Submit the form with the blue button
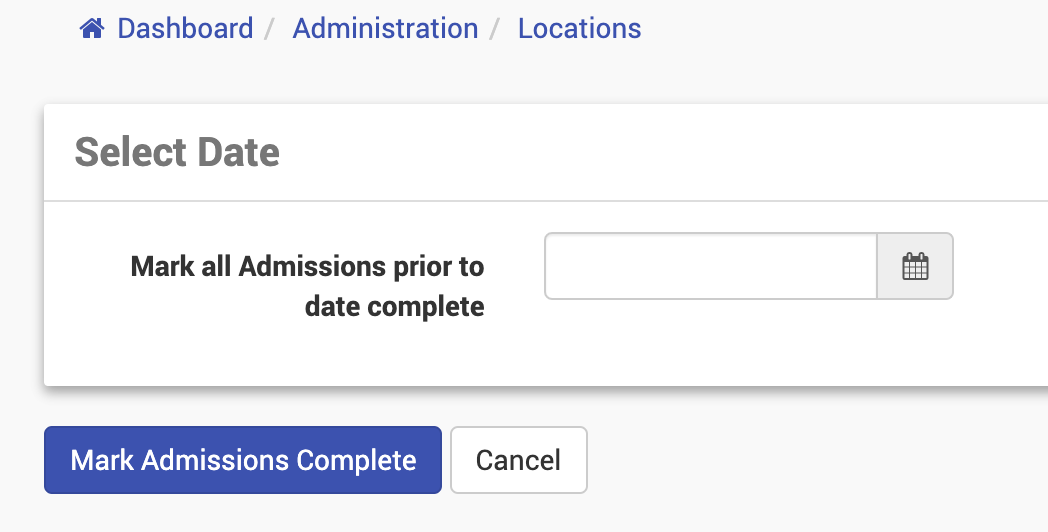1048x532 pixels. [x=243, y=460]
